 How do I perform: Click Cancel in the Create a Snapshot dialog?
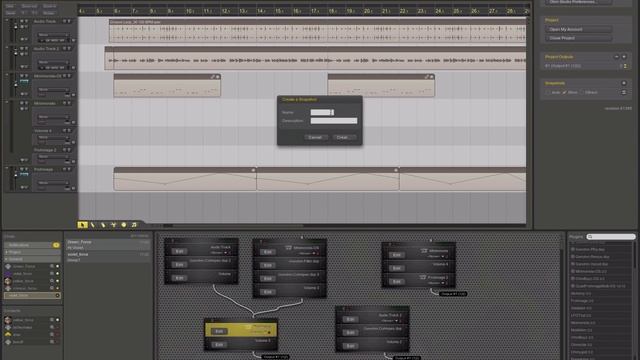tap(315, 138)
